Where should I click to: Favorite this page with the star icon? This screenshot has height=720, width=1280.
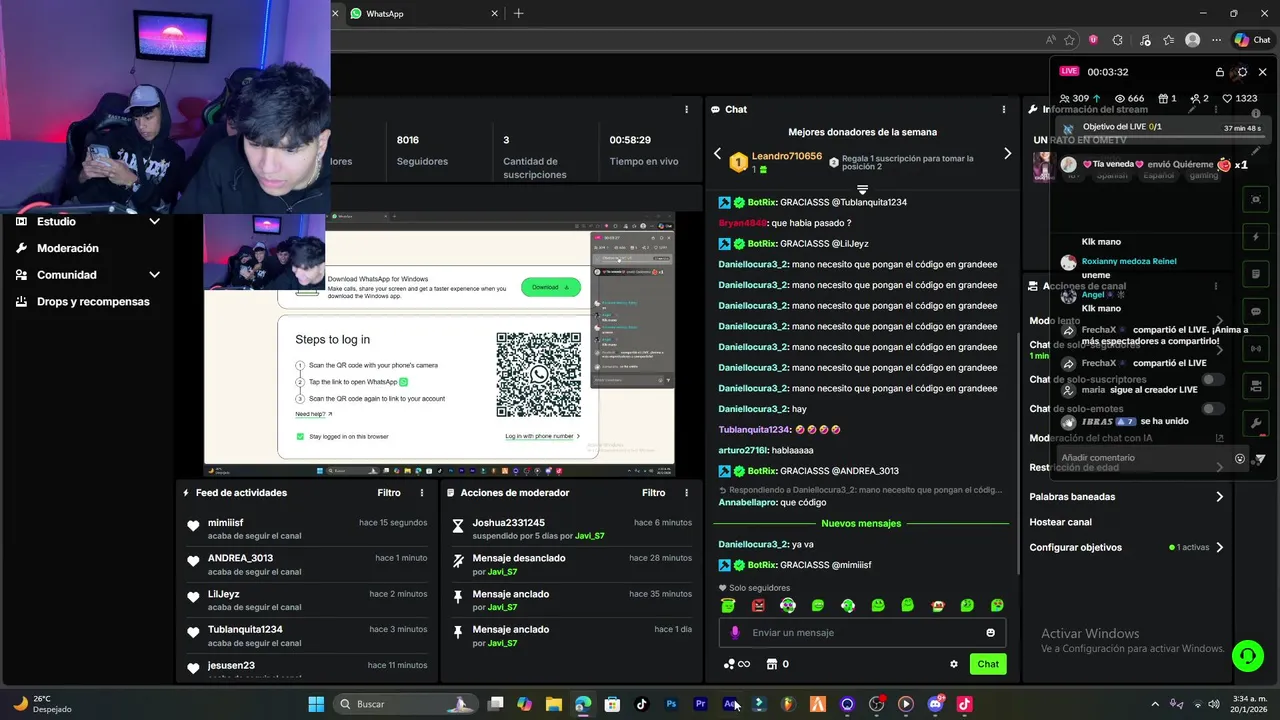pyautogui.click(x=1070, y=40)
